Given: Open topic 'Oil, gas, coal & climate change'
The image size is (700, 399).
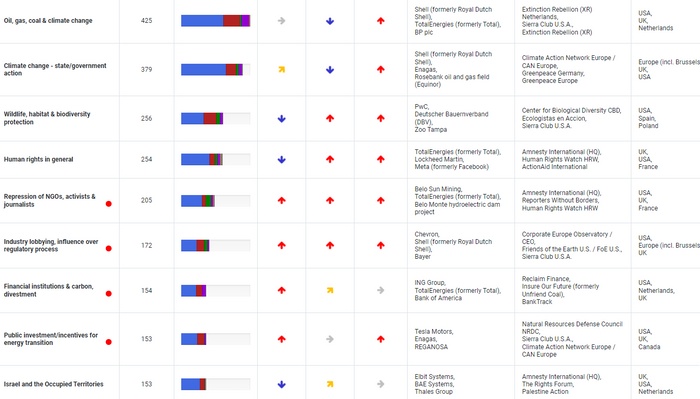Looking at the screenshot, I should coord(48,21).
